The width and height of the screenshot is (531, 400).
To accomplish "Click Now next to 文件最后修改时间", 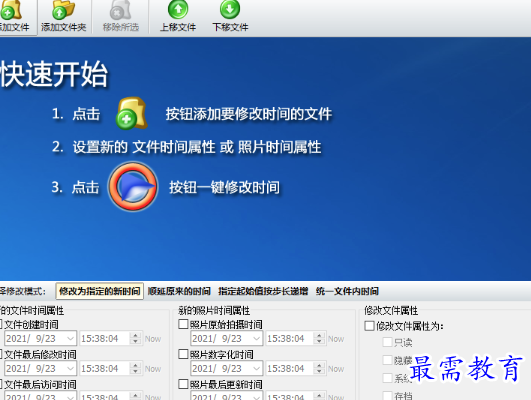I will click(x=153, y=369).
